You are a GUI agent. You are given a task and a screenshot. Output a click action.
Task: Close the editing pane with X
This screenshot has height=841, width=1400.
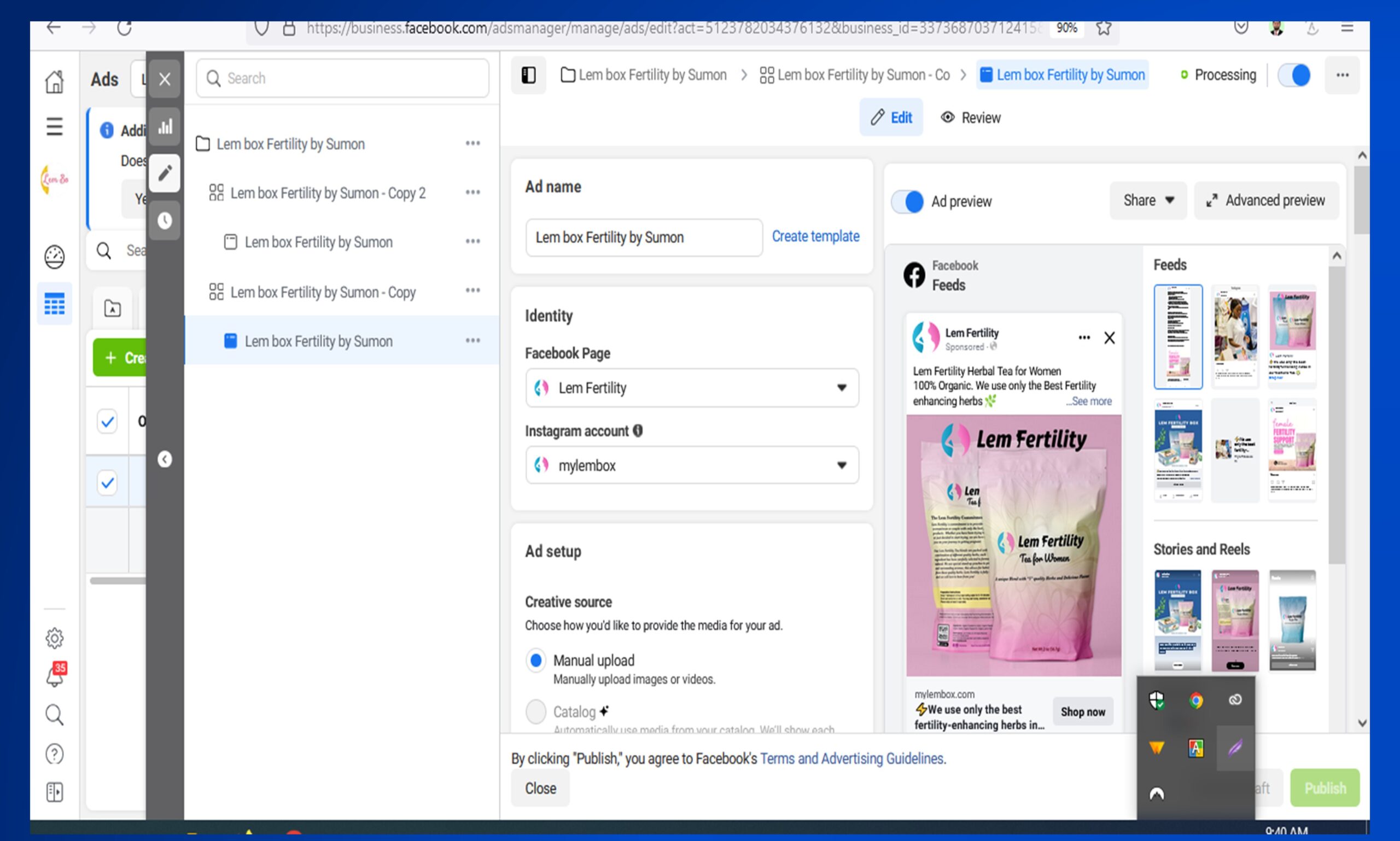[x=165, y=79]
